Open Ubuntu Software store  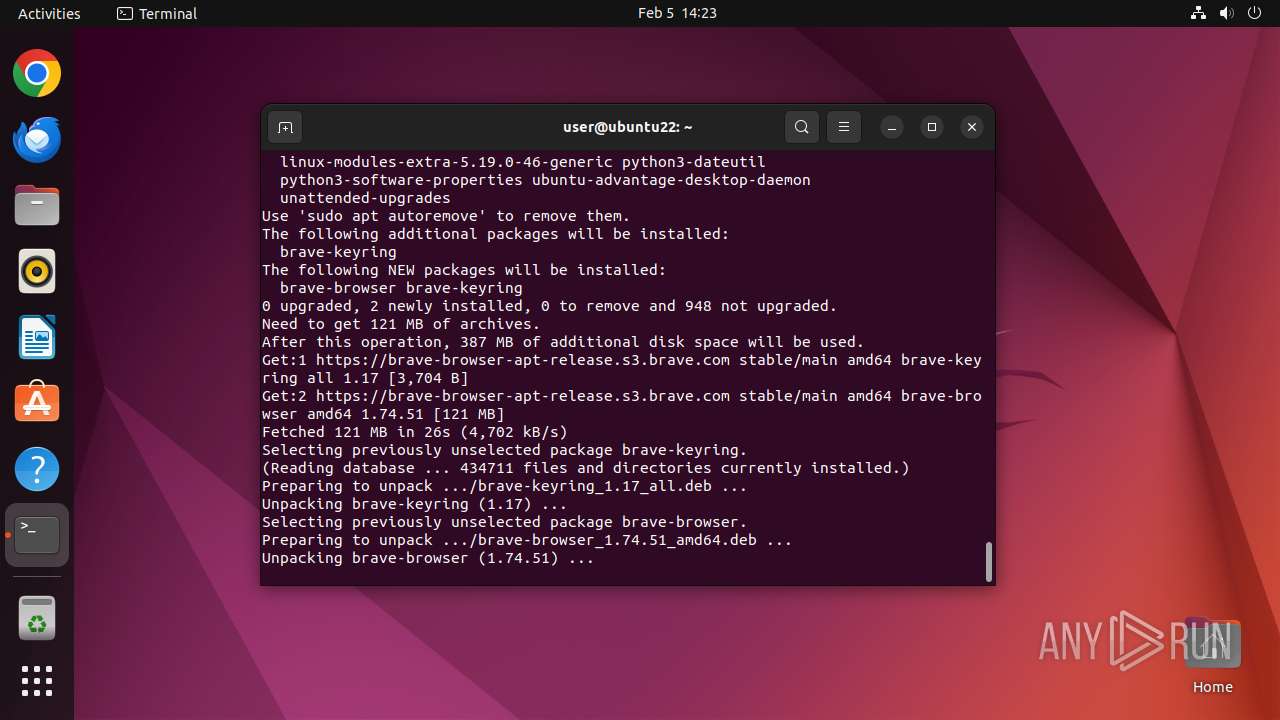coord(37,403)
